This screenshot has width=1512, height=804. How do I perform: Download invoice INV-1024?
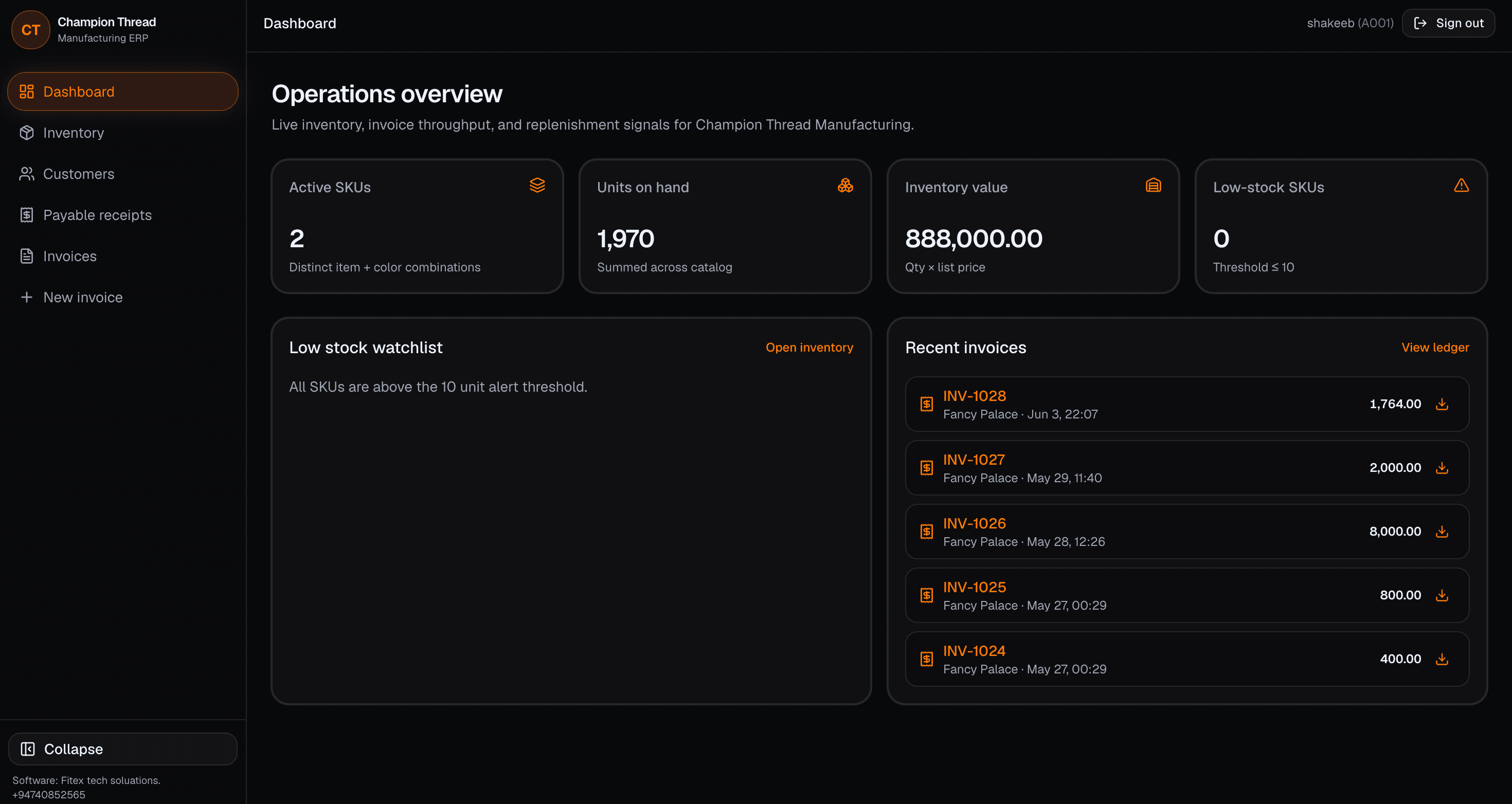point(1442,659)
